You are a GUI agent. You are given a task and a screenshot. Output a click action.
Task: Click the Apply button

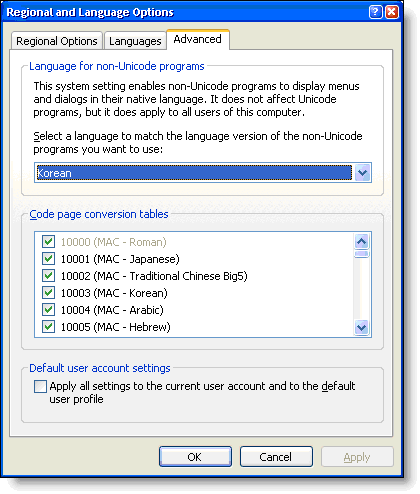357,457
